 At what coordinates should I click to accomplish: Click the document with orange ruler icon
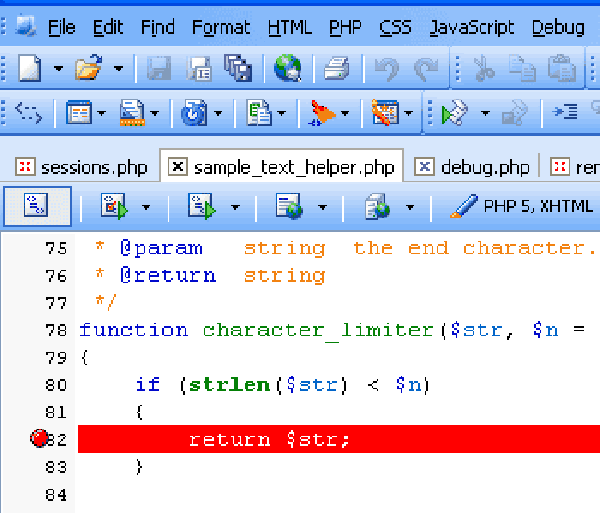[132, 113]
